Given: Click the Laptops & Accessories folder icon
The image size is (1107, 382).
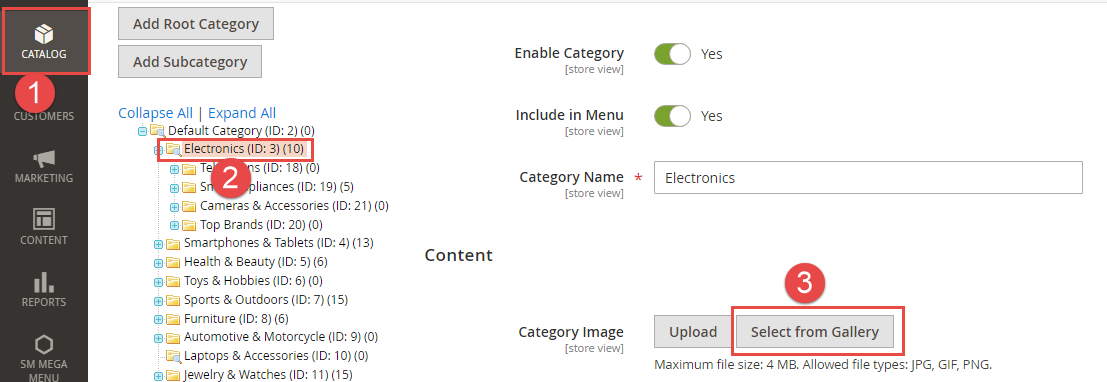Looking at the screenshot, I should click(173, 355).
